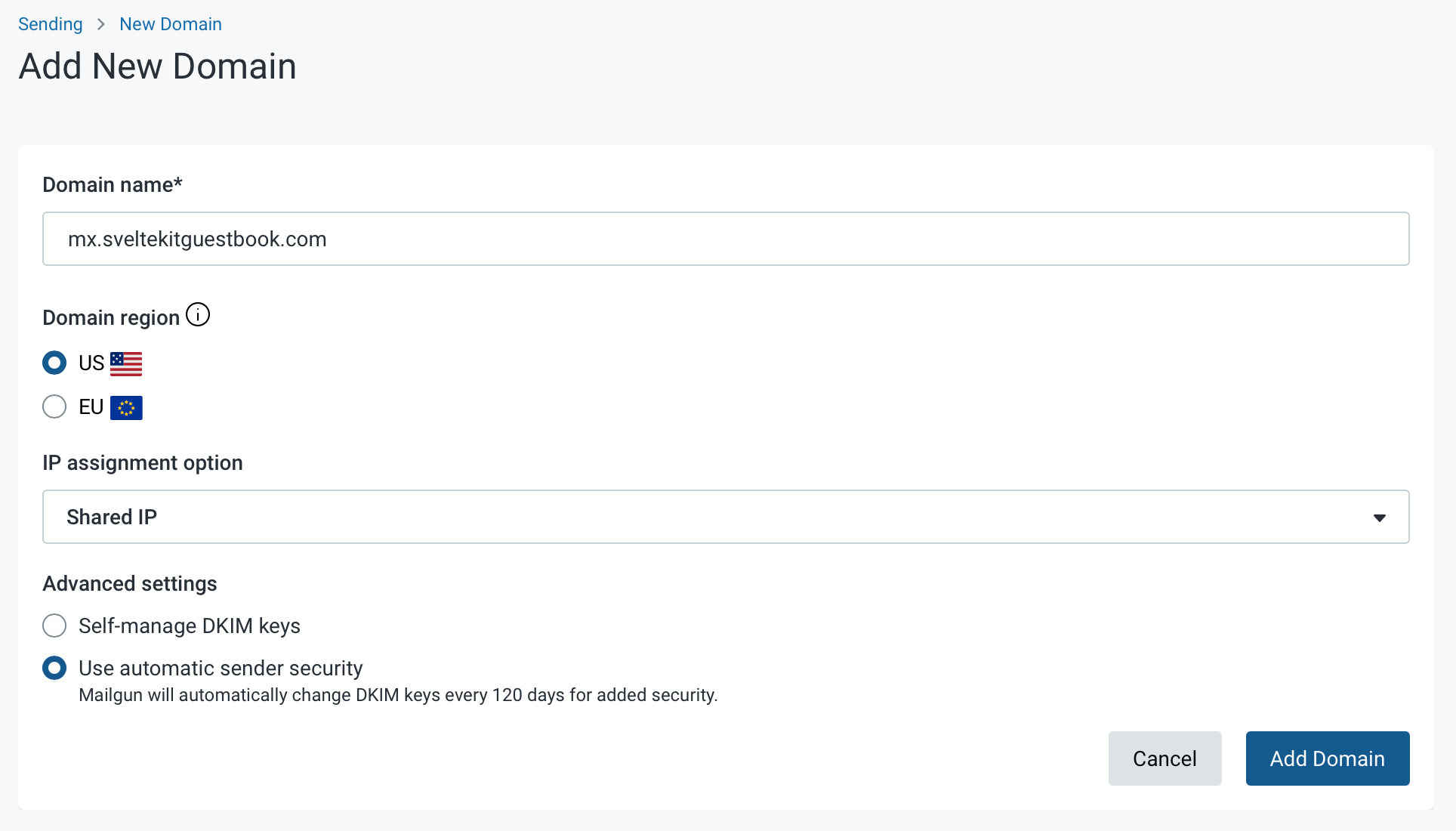The height and width of the screenshot is (831, 1456).
Task: Select the US domain region
Action: 54,363
